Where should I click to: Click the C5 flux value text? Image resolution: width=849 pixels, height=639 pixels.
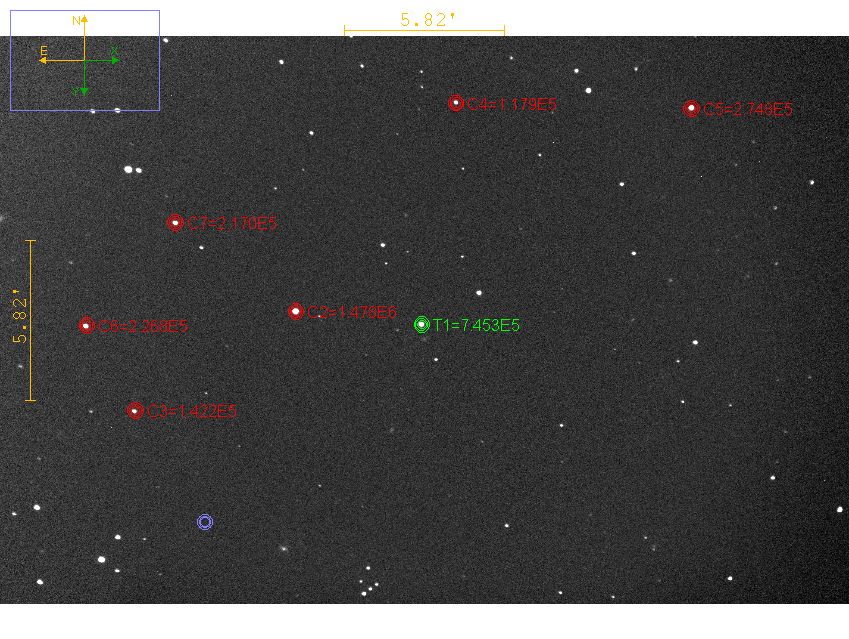pos(748,110)
